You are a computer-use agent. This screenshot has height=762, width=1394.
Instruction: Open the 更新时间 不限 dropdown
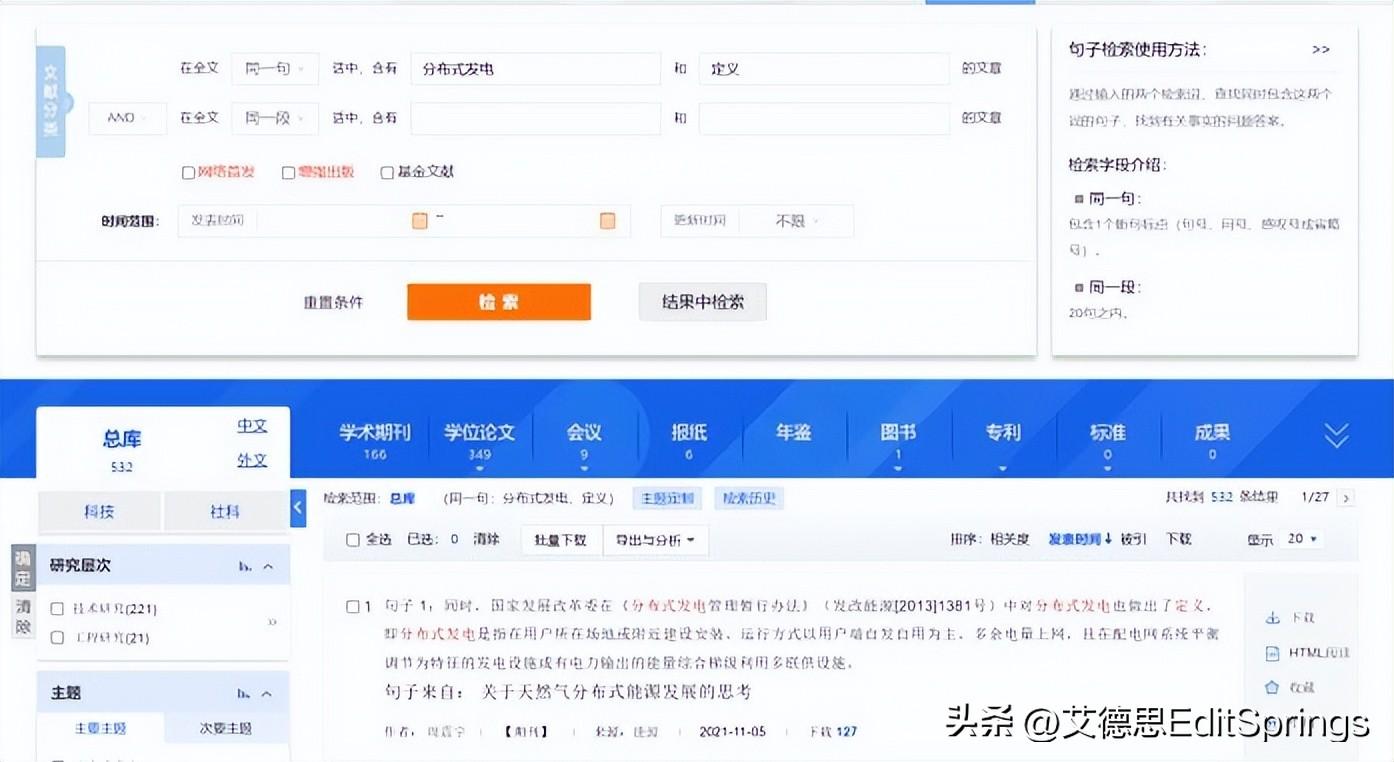[x=796, y=221]
